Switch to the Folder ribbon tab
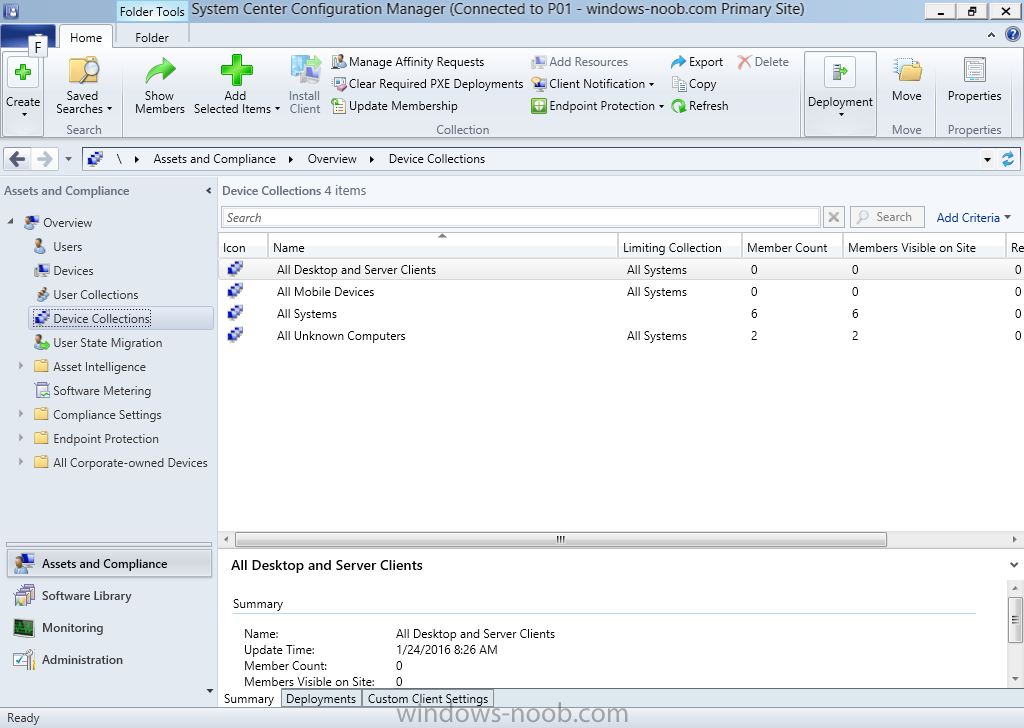This screenshot has height=728, width=1024. pyautogui.click(x=152, y=38)
